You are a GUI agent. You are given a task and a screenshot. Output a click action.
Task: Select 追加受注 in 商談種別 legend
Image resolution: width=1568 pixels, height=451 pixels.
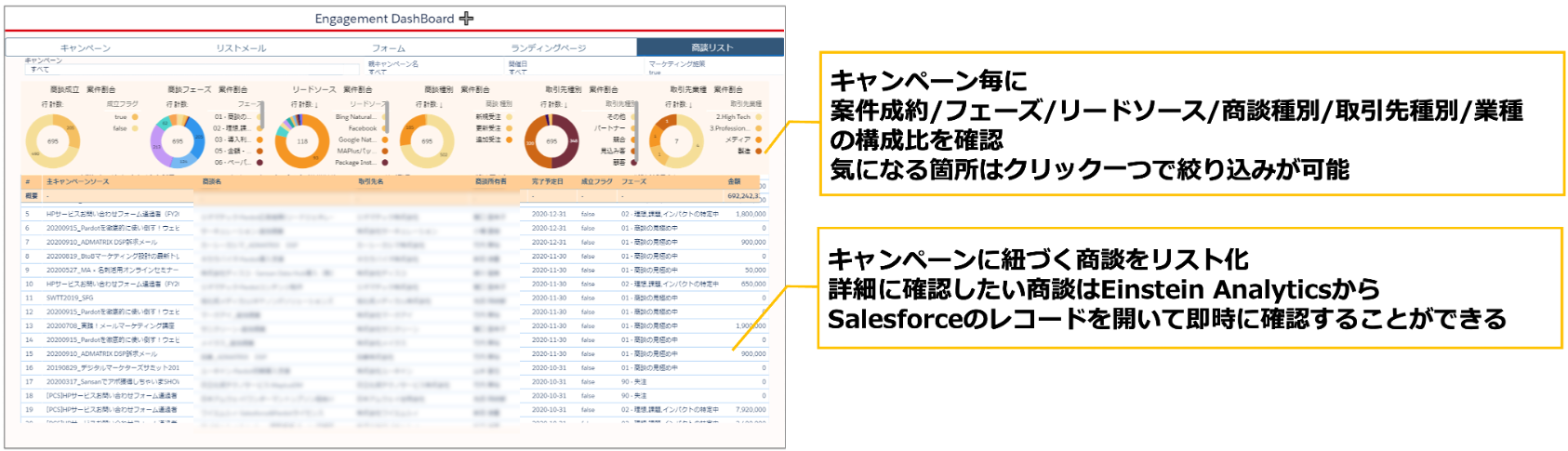tap(494, 139)
